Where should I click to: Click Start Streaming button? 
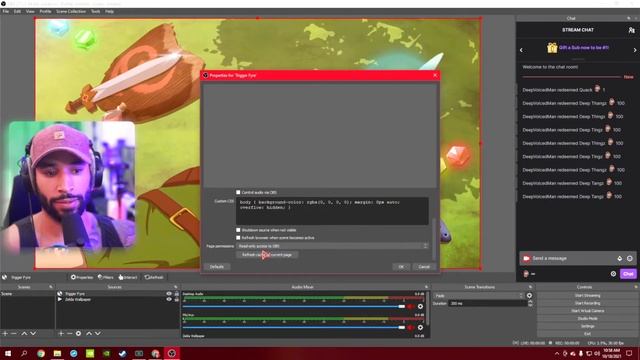click(x=587, y=296)
